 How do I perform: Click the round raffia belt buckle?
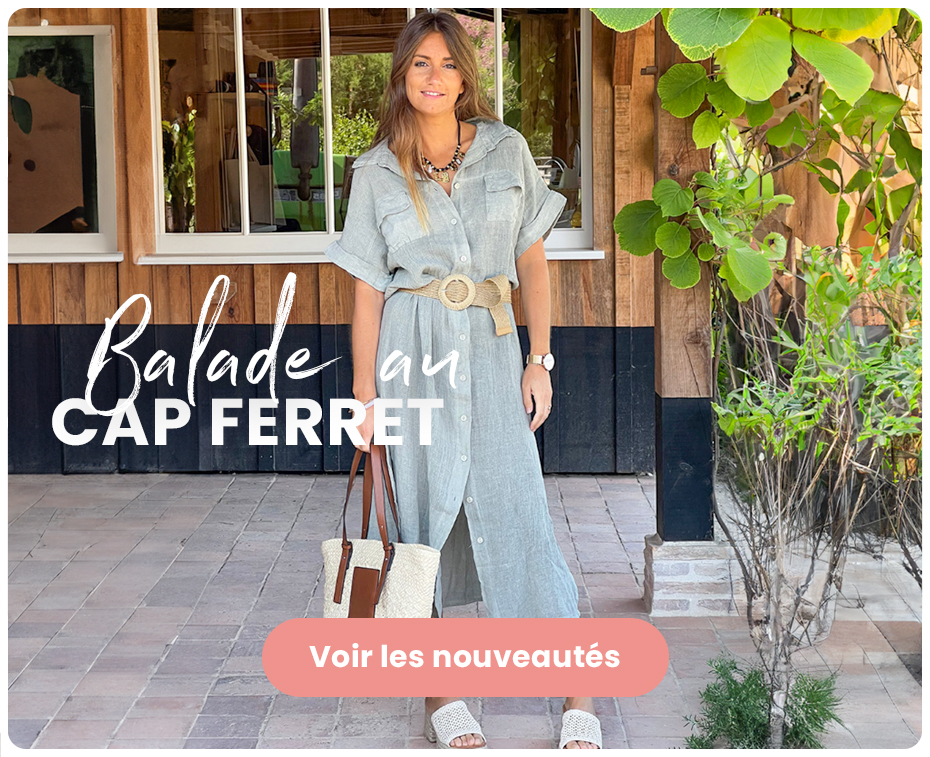(x=457, y=292)
